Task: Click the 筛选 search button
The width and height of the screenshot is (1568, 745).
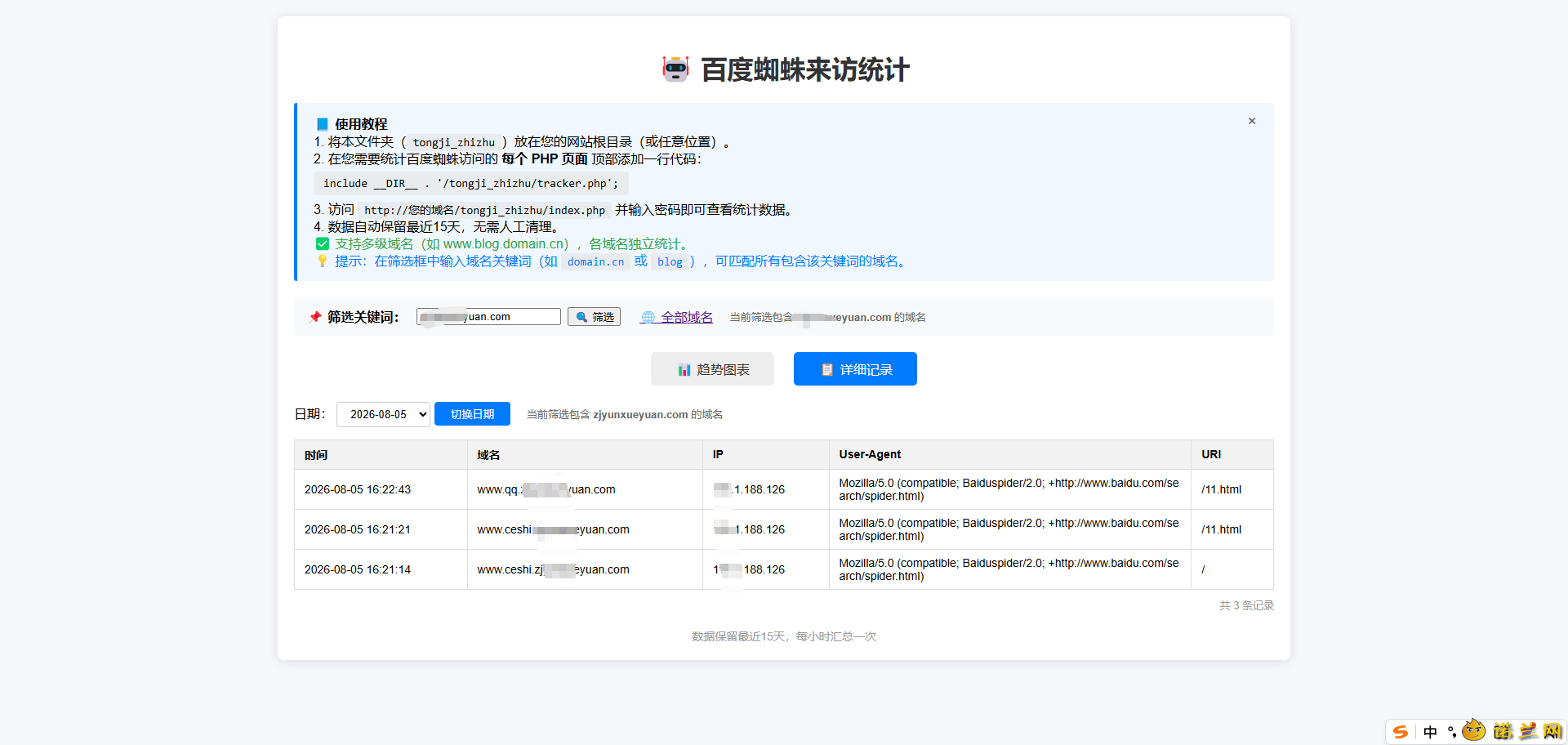Action: (x=594, y=317)
